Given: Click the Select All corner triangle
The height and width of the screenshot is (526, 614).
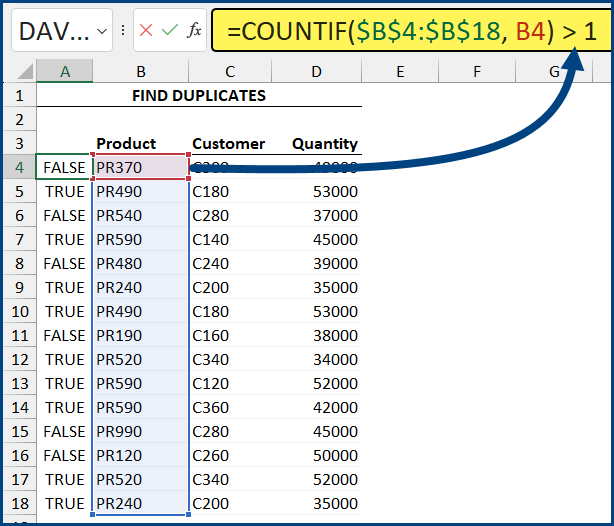Looking at the screenshot, I should tap(19, 72).
